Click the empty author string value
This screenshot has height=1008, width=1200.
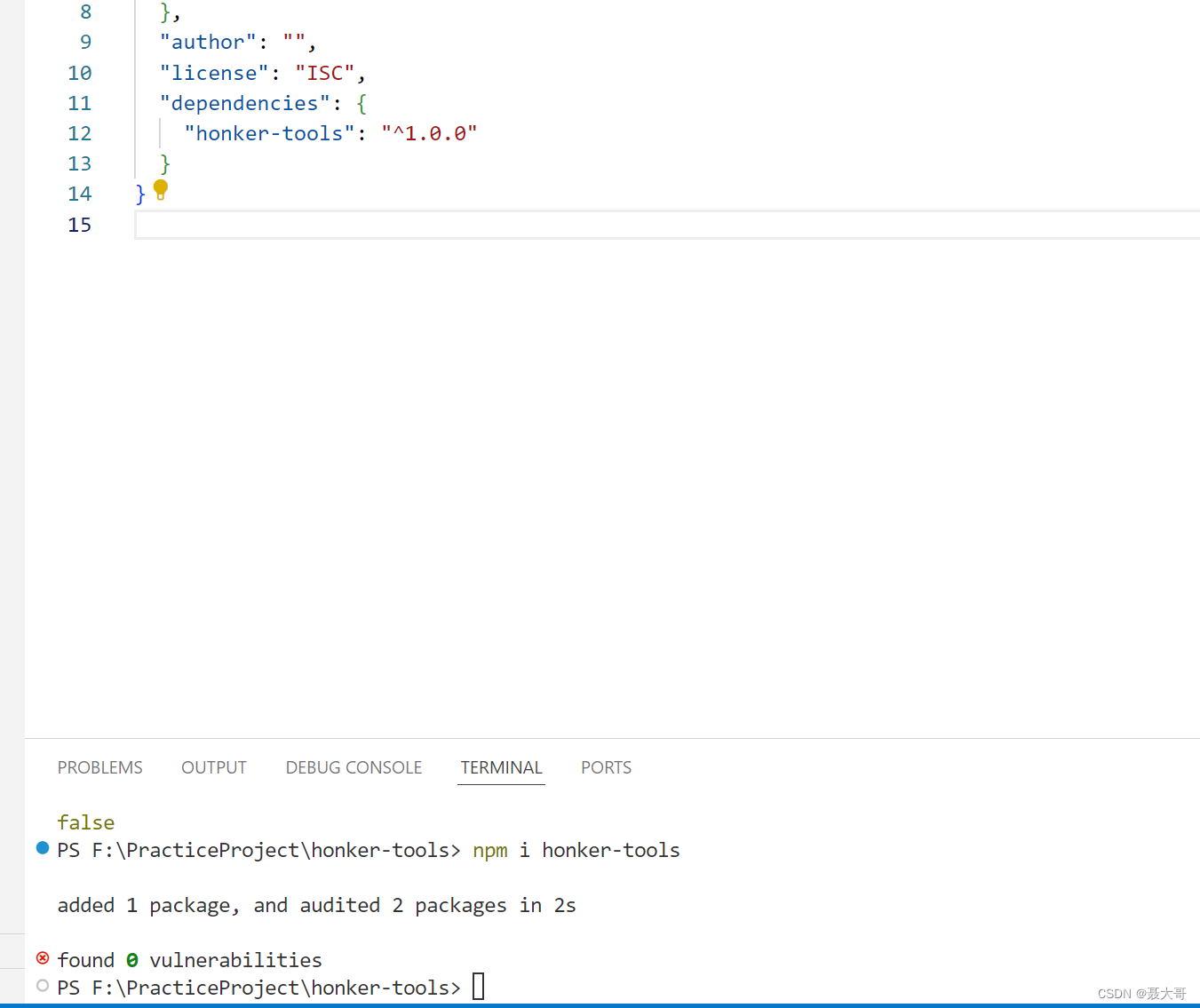294,41
